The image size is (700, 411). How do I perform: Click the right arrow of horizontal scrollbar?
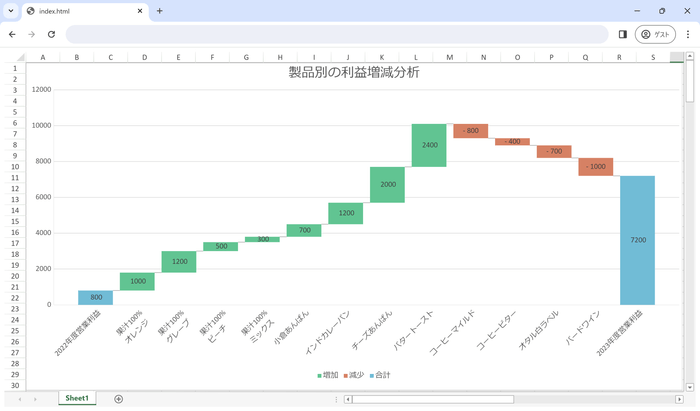tap(679, 399)
